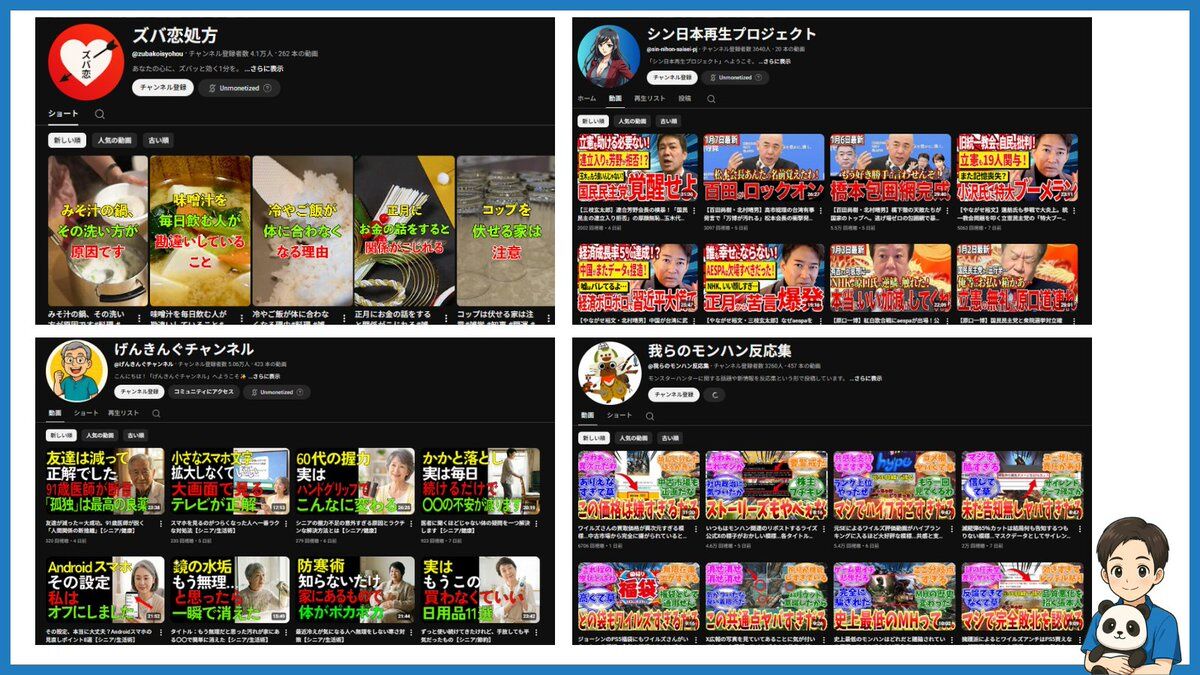Open ショート tab on 我らのモンハン反応集

620,415
